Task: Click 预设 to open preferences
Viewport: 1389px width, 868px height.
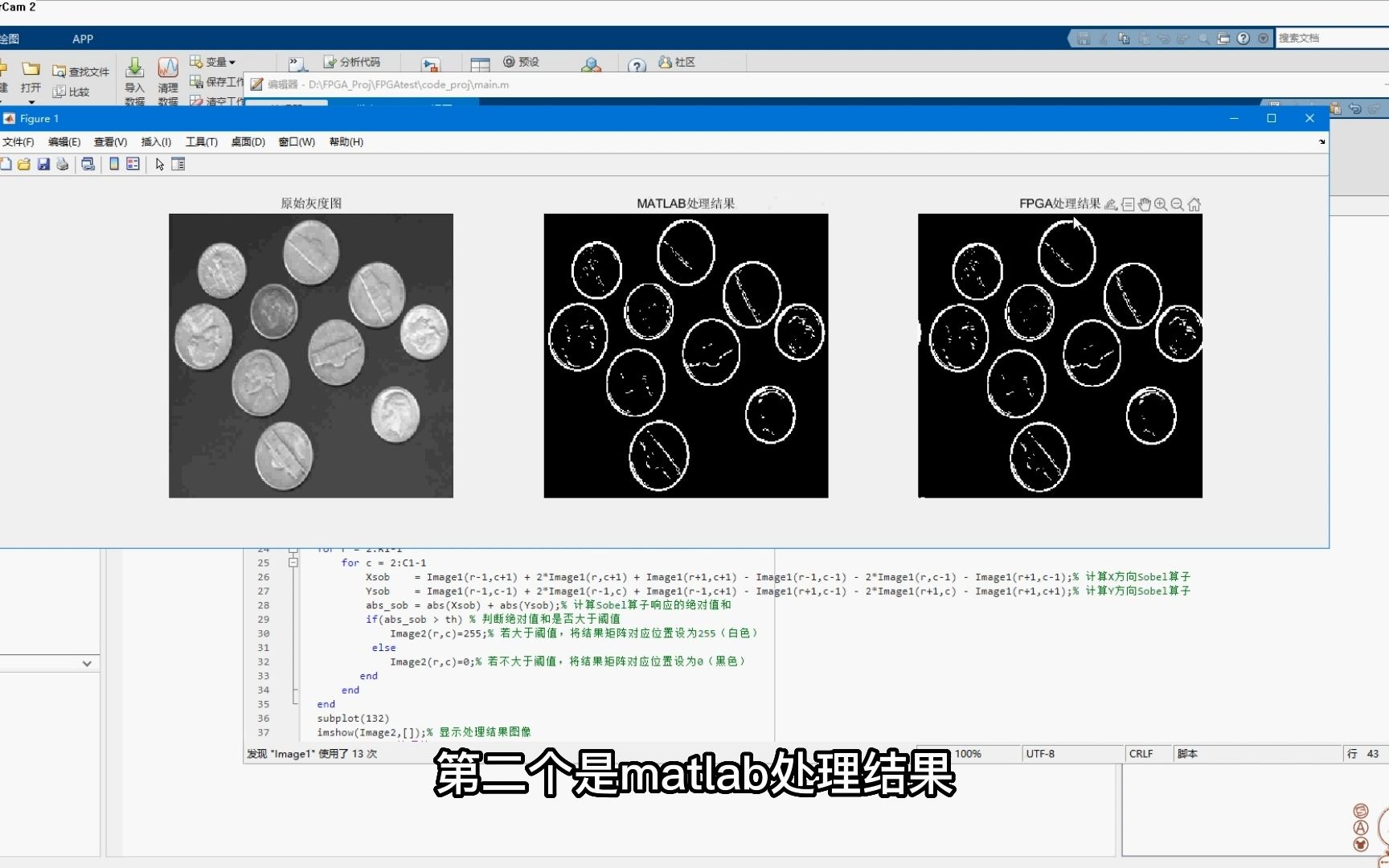Action: tap(521, 61)
